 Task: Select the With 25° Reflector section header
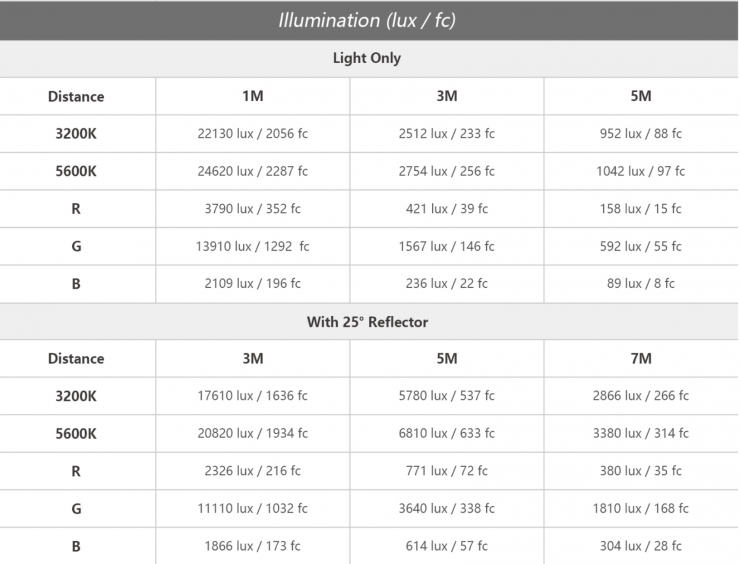point(367,321)
